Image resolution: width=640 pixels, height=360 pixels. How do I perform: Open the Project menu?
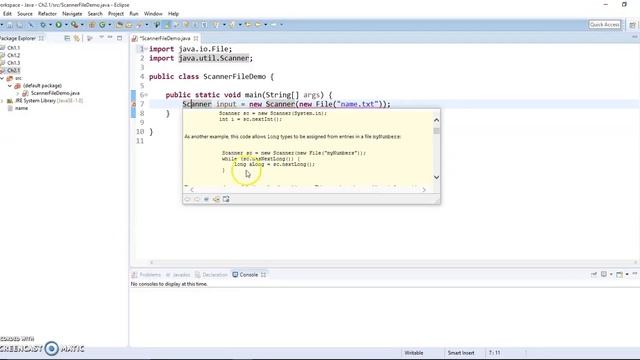point(116,14)
